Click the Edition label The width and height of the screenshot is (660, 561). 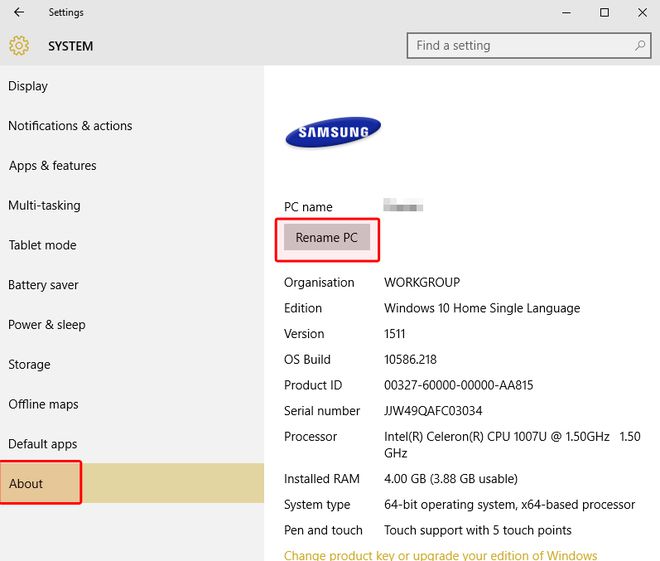tap(303, 308)
